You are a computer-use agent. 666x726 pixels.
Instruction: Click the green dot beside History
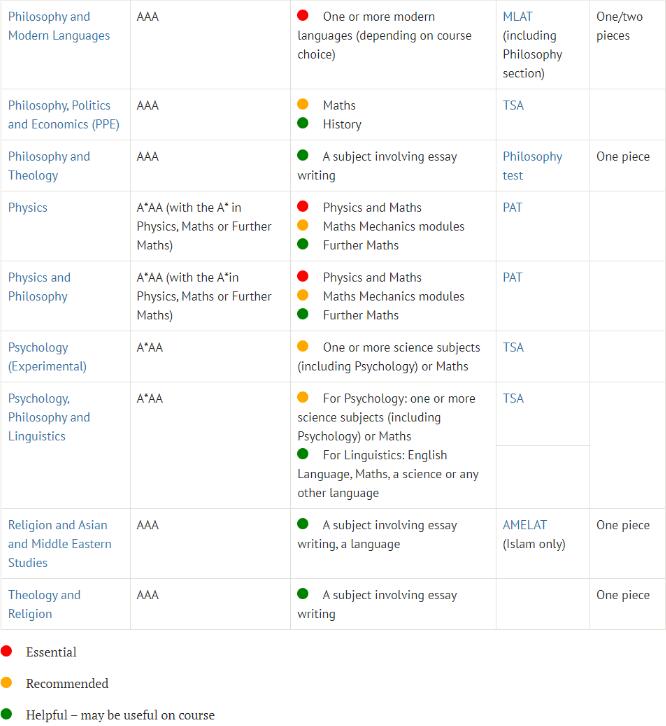tap(303, 124)
